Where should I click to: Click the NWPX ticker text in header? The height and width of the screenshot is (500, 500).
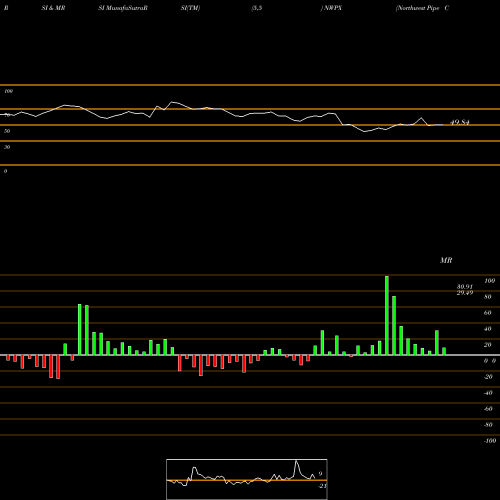pos(332,8)
